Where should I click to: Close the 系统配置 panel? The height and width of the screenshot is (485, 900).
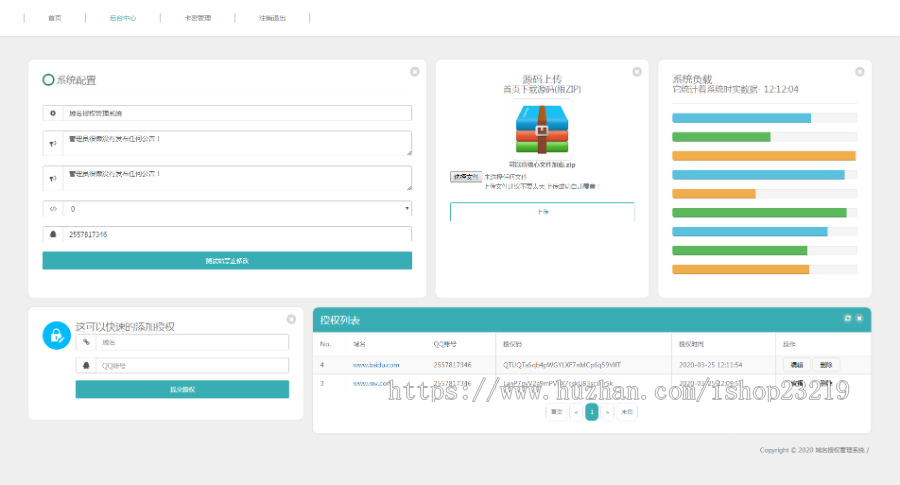[414, 72]
